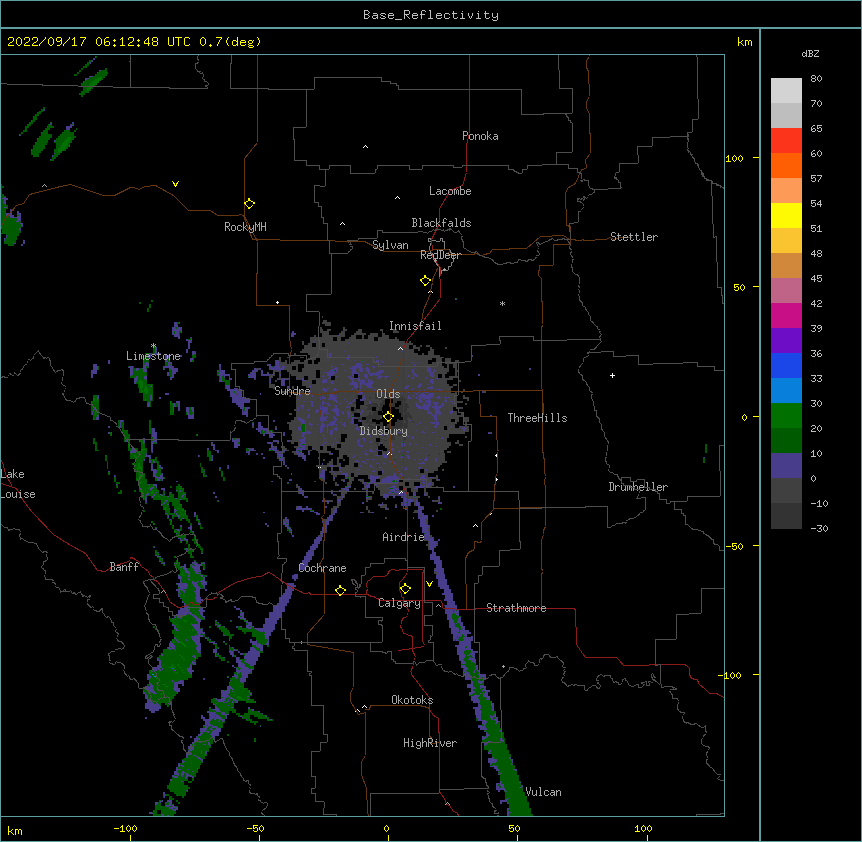Click the -30 value on the dBZ scale
This screenshot has height=842, width=862.
[x=819, y=528]
